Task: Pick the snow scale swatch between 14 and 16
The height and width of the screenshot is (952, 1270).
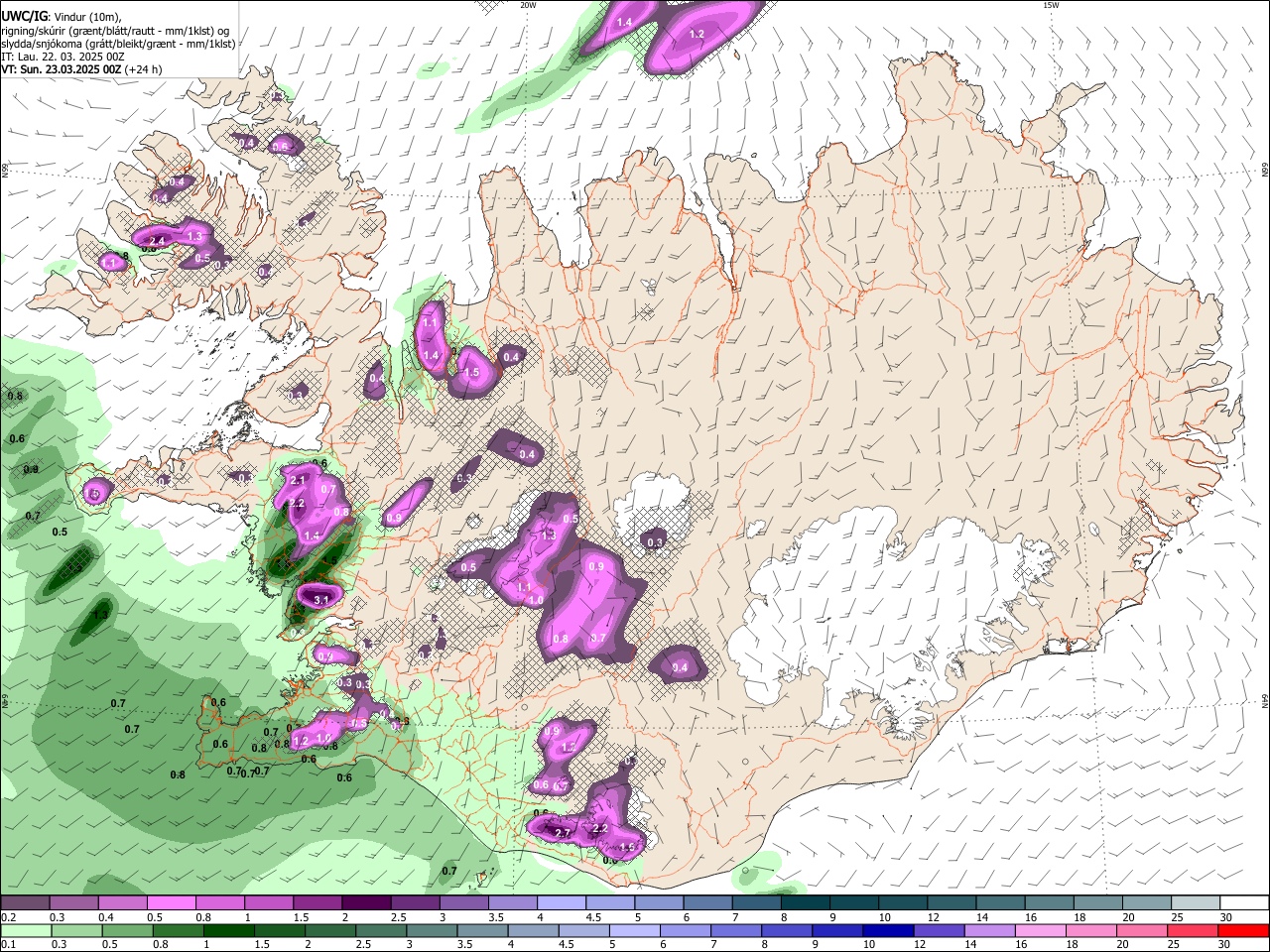Action: click(x=1000, y=903)
